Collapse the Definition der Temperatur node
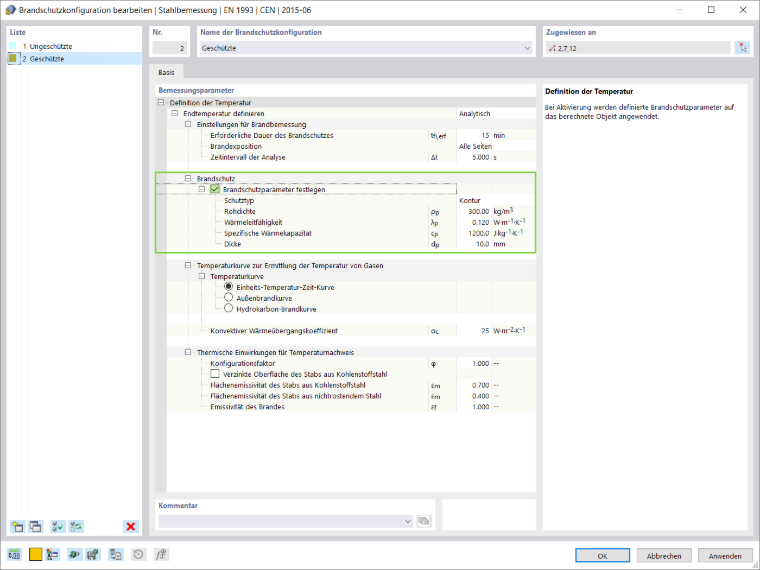Image resolution: width=760 pixels, height=570 pixels. (x=161, y=102)
